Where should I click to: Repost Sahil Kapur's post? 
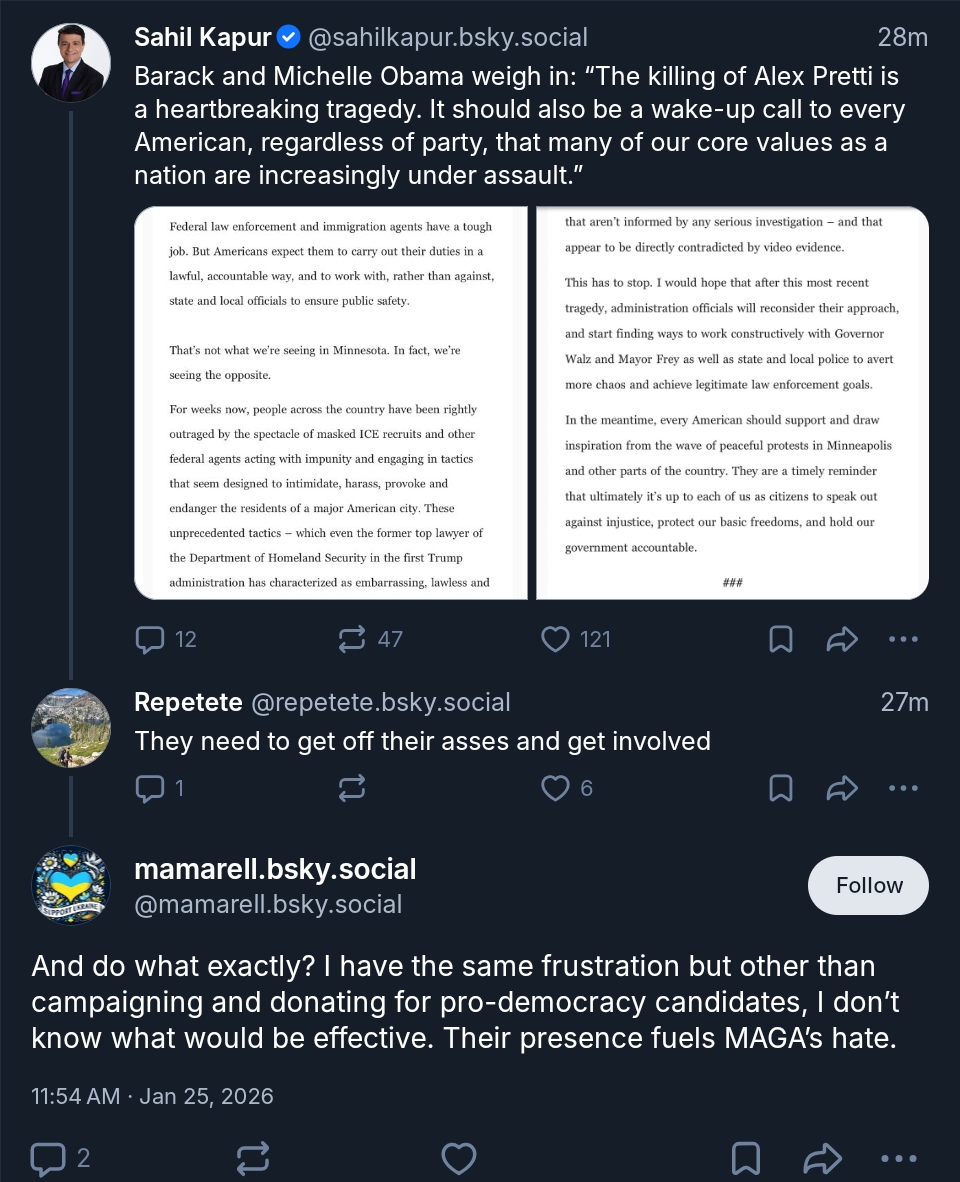pos(352,639)
